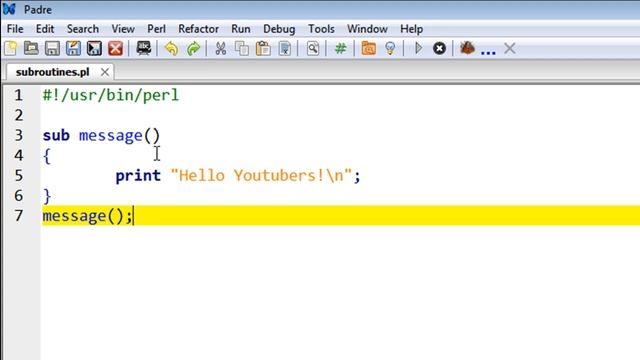Viewport: 640px width, 360px height.
Task: Click the green Redo arrow icon
Action: [193, 49]
